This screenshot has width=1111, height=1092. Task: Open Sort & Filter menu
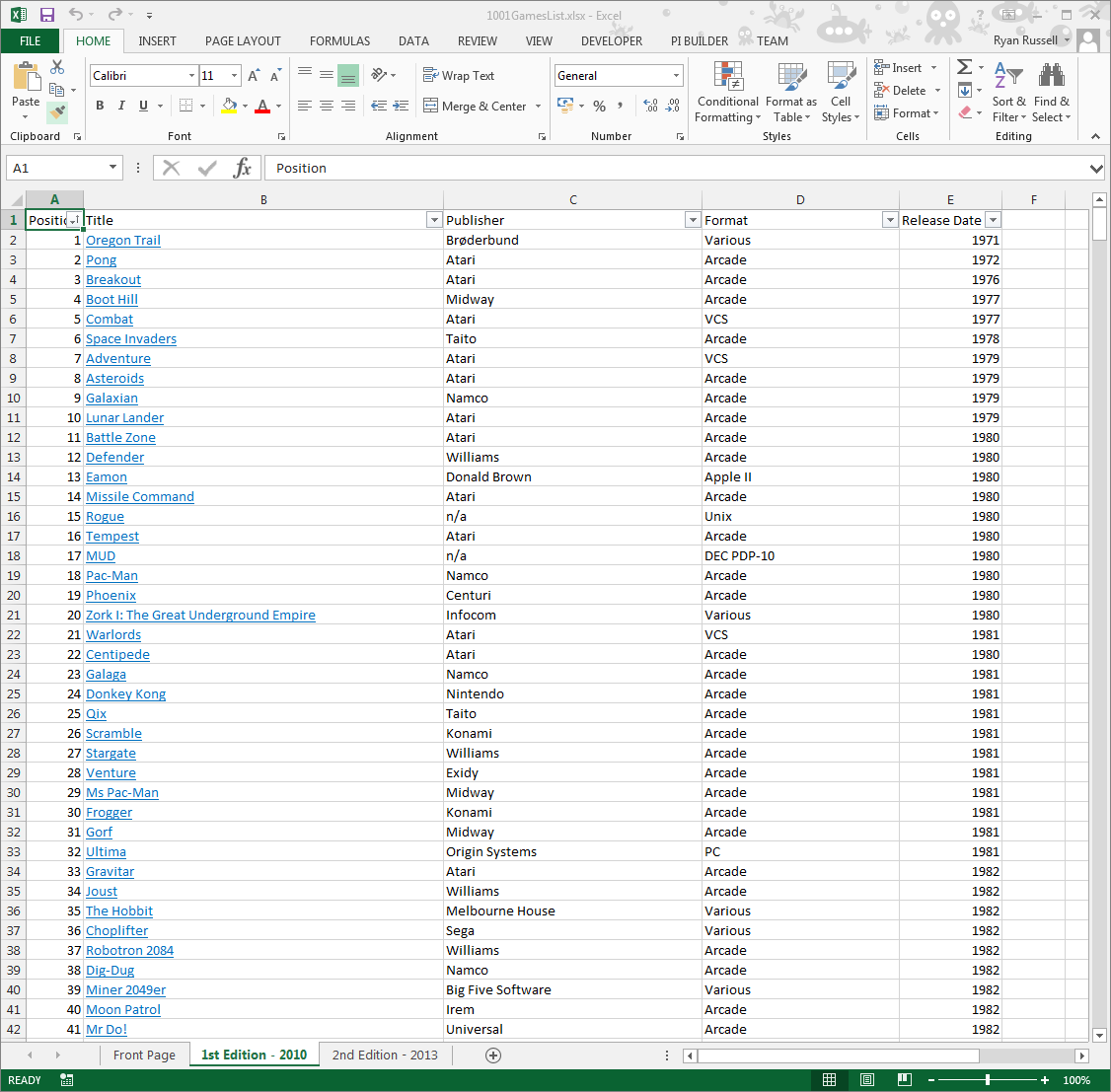click(x=1009, y=92)
